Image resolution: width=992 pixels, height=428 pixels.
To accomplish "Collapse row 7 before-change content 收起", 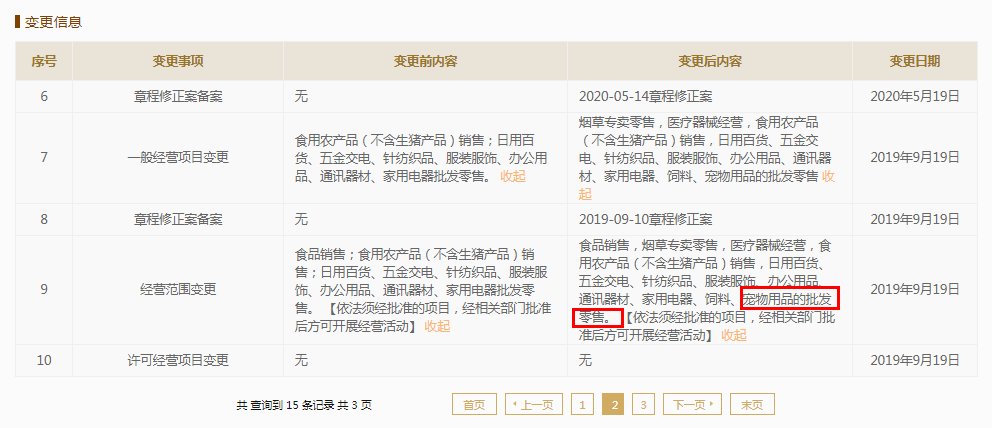I will (x=513, y=176).
